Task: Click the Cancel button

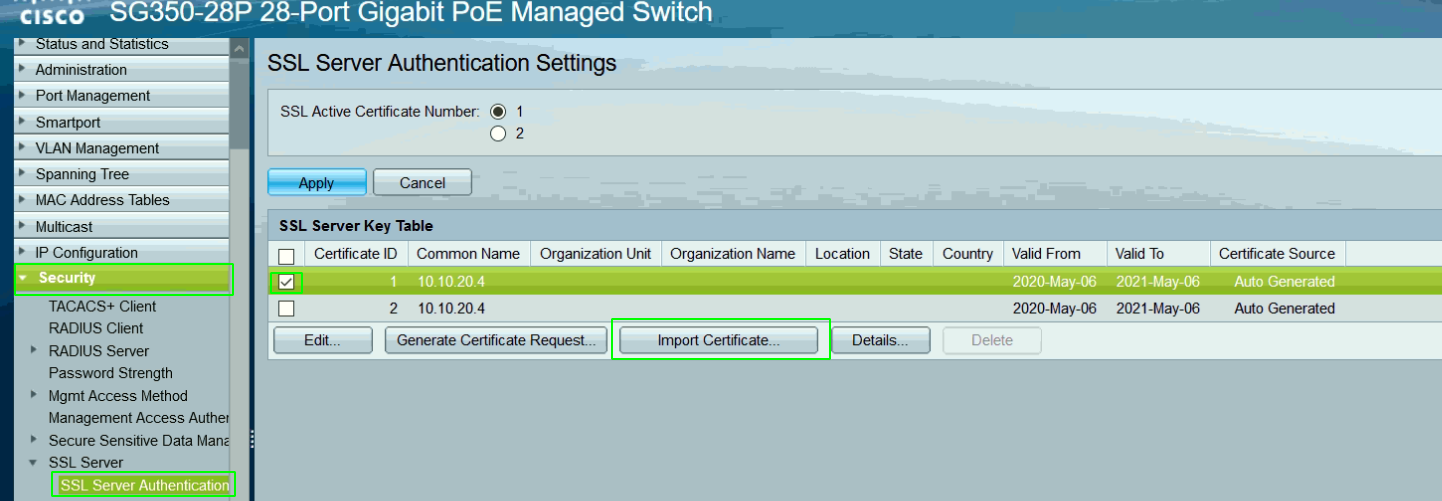Action: click(x=422, y=183)
